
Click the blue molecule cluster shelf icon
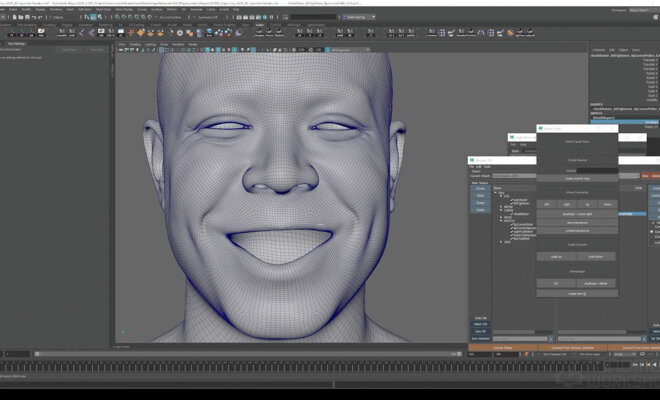pos(218,32)
